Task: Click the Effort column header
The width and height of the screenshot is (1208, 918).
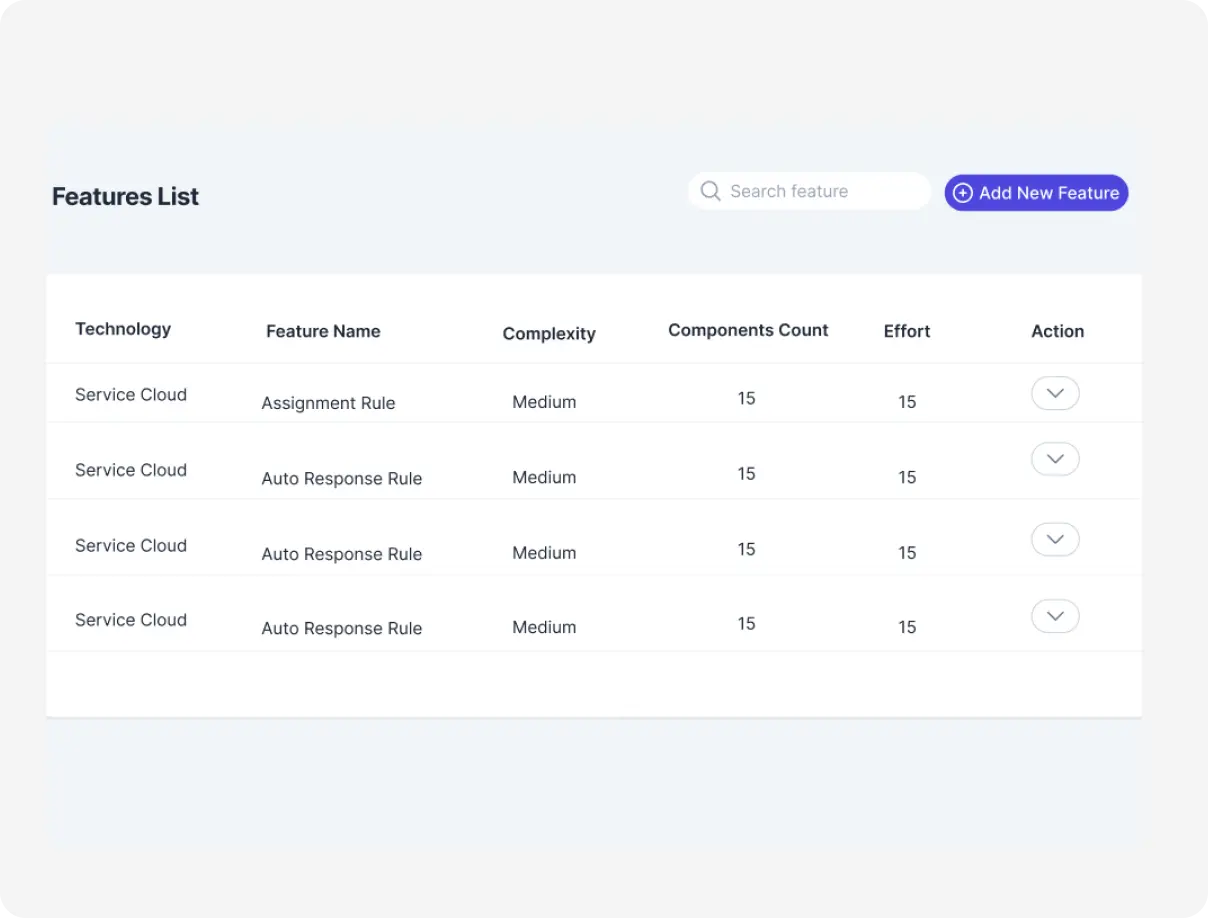Action: coord(907,331)
